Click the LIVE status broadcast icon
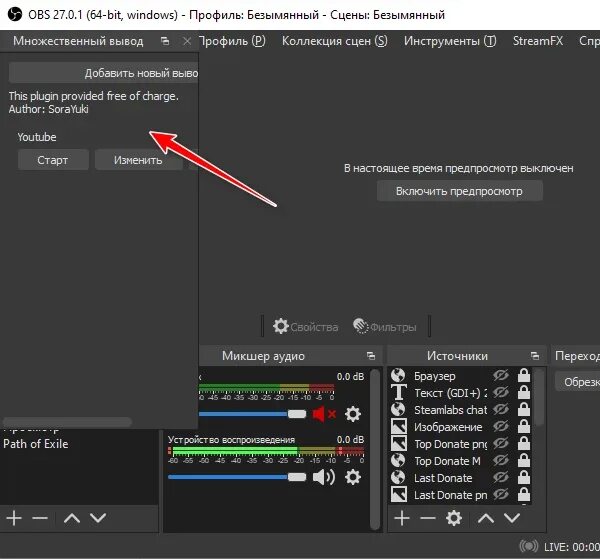The image size is (600, 559). click(528, 546)
